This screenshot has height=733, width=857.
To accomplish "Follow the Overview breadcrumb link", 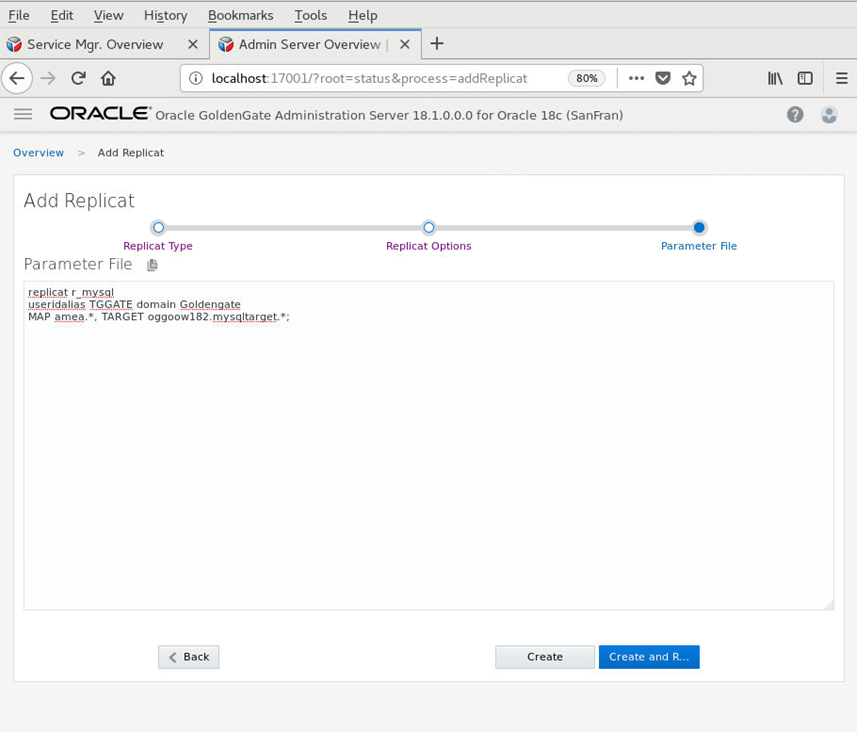I will click(x=38, y=153).
